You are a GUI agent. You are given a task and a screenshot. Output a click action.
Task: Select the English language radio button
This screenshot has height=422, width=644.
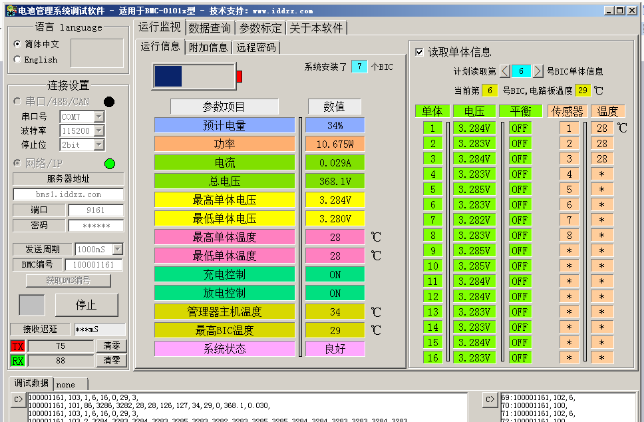point(17,60)
